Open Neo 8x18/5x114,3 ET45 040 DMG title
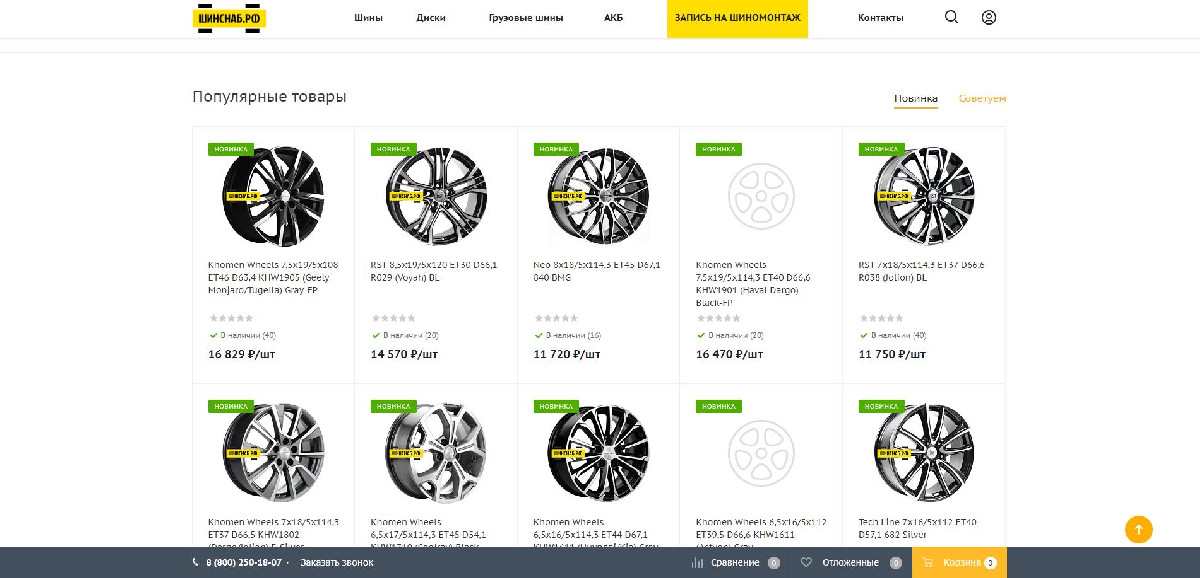 point(597,271)
